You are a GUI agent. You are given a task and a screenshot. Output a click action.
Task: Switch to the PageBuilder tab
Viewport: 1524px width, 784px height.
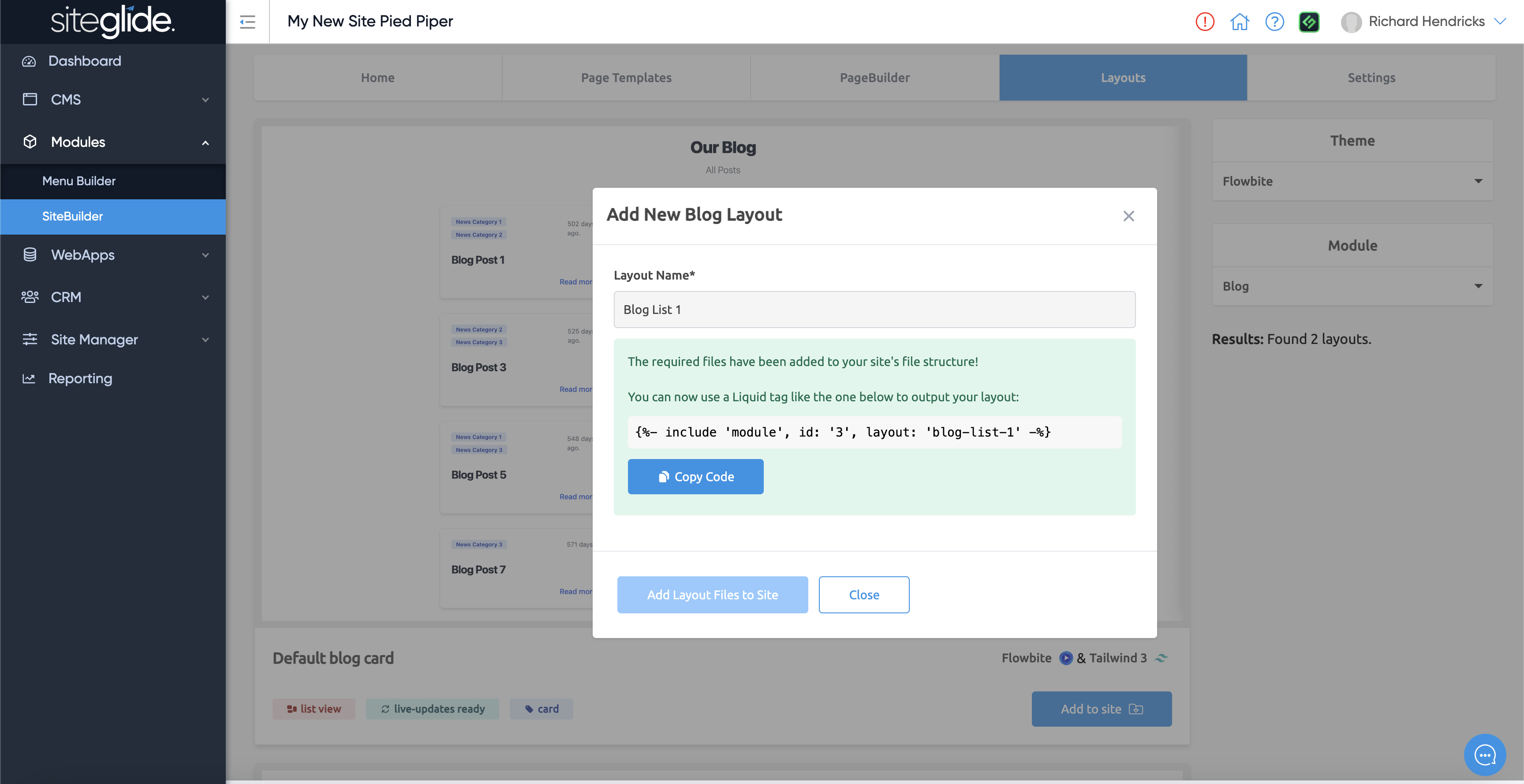point(874,78)
